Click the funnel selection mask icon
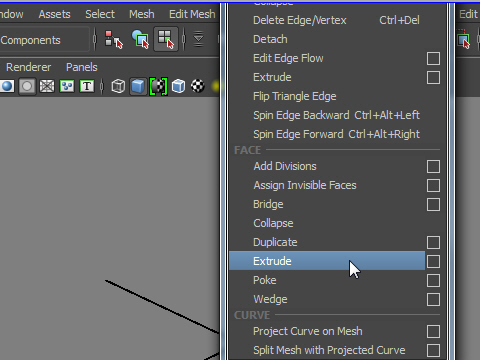 pyautogui.click(x=199, y=39)
